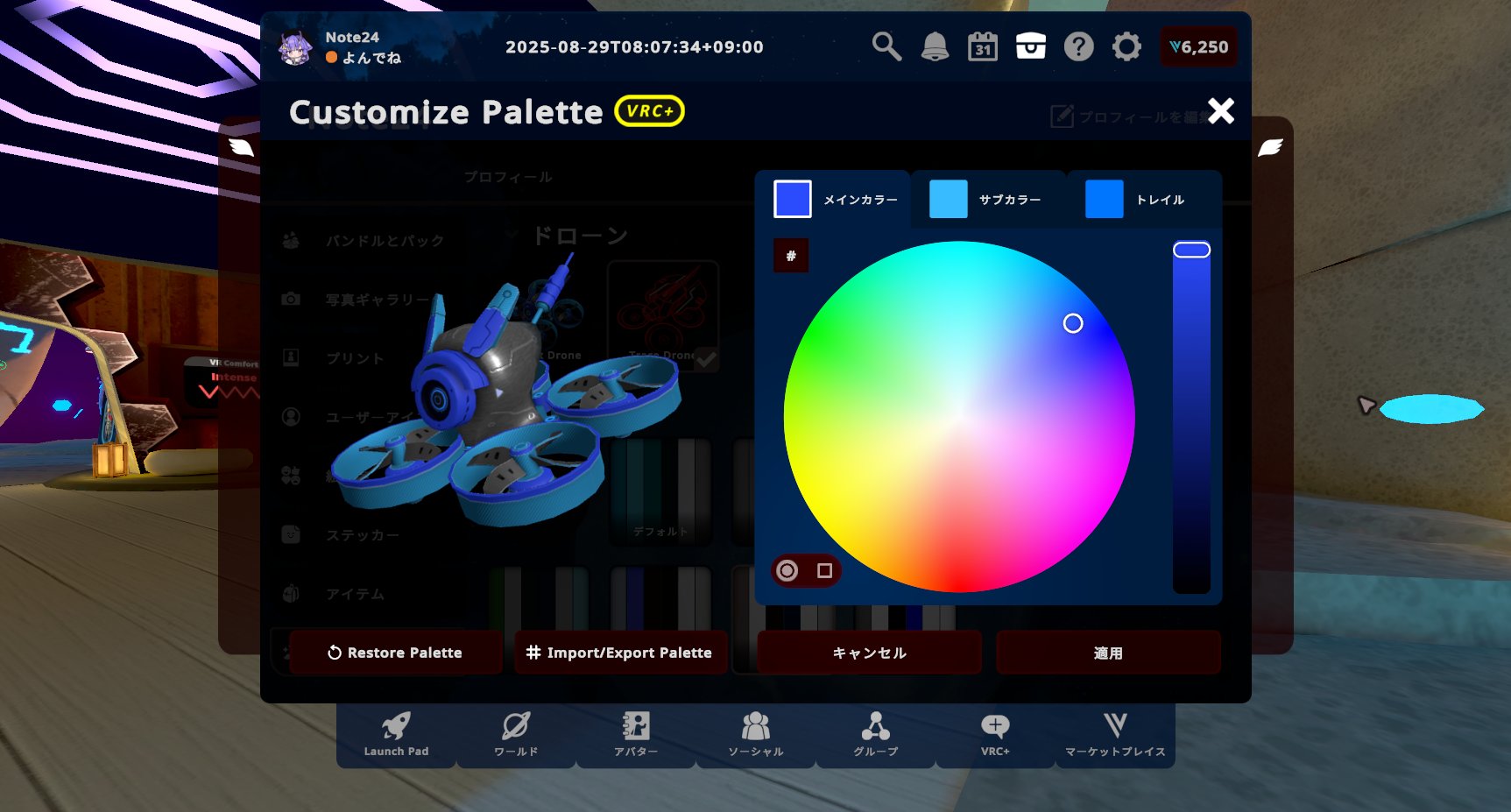Collapse the ドローン section chevron

click(512, 235)
